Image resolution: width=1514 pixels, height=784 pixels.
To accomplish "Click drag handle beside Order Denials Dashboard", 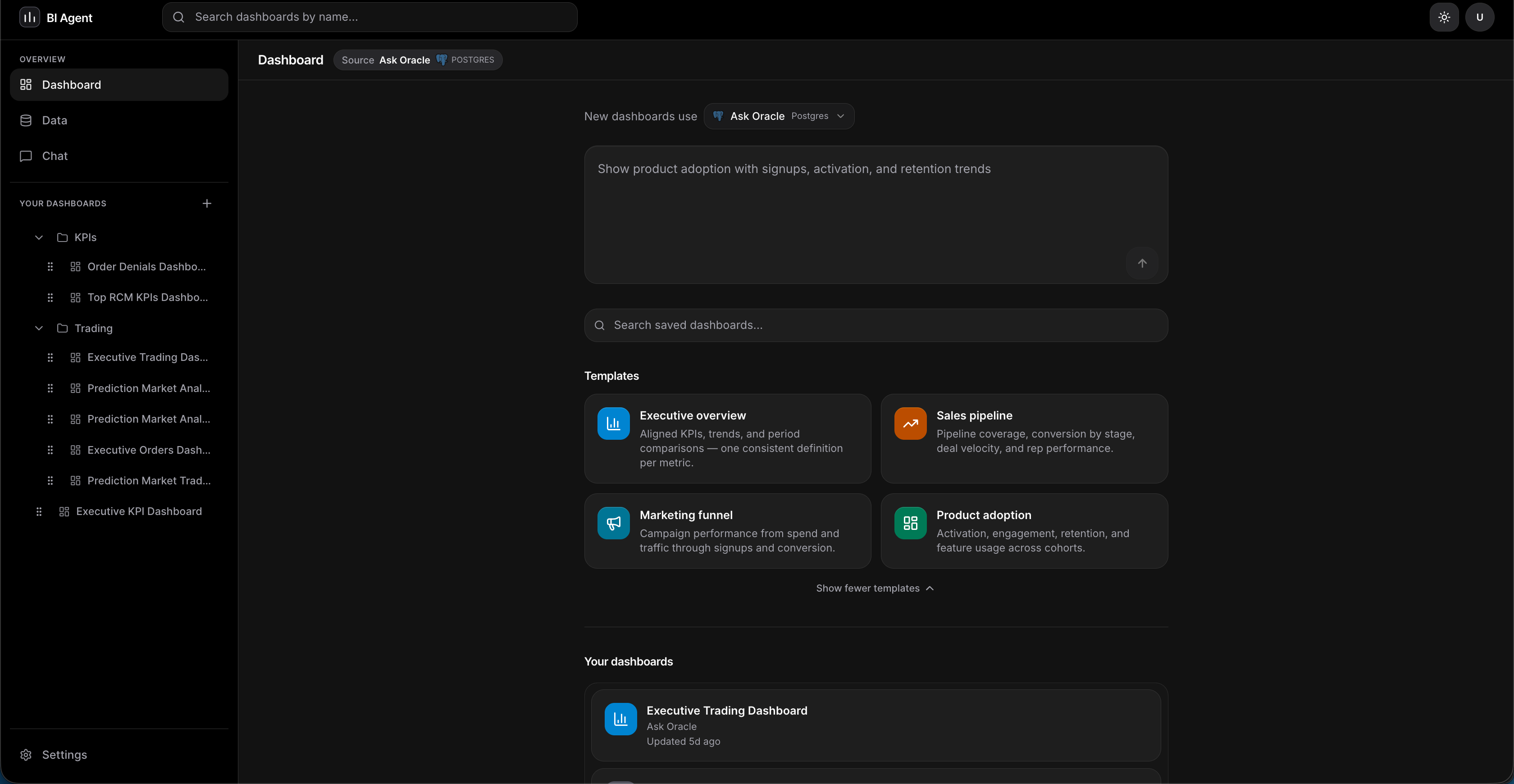I will pyautogui.click(x=50, y=267).
